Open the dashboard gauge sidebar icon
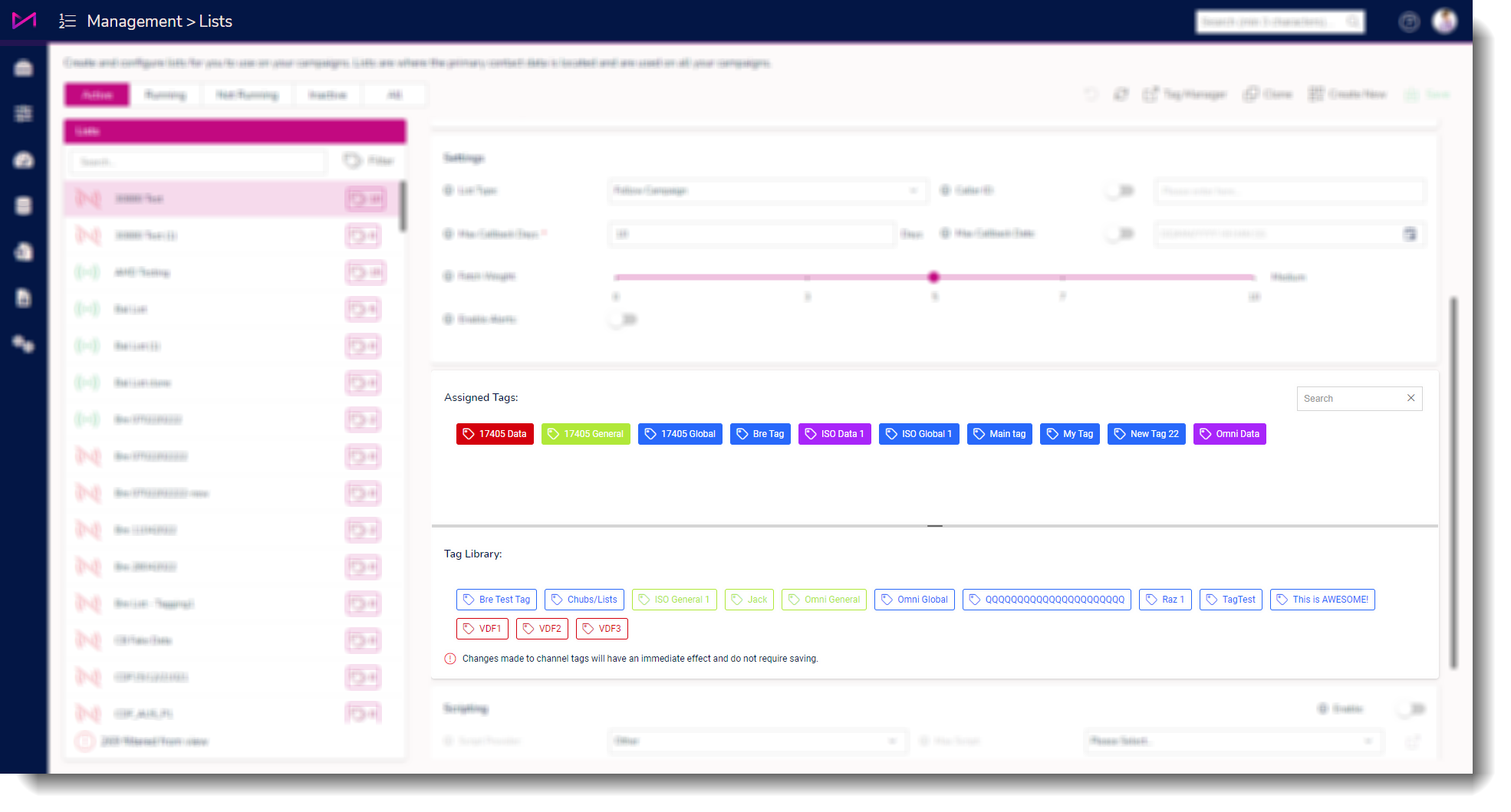 coord(24,159)
